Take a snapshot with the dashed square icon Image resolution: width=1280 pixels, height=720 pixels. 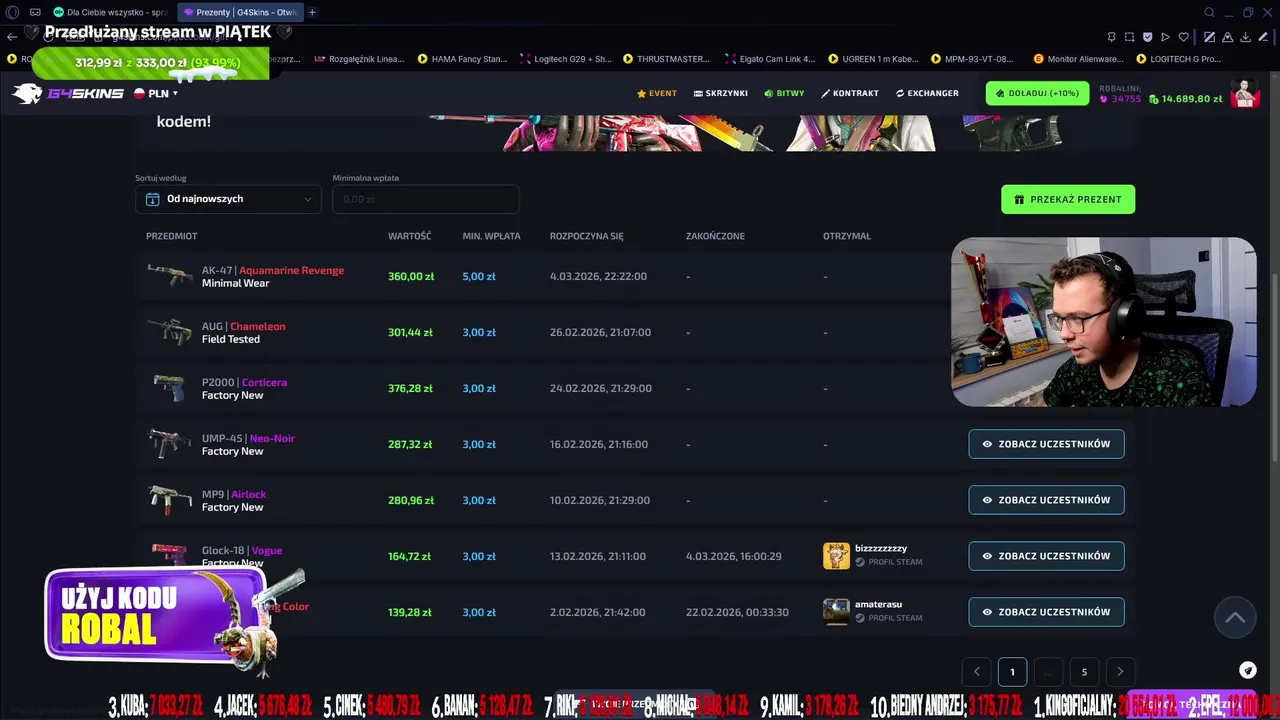(x=1129, y=37)
